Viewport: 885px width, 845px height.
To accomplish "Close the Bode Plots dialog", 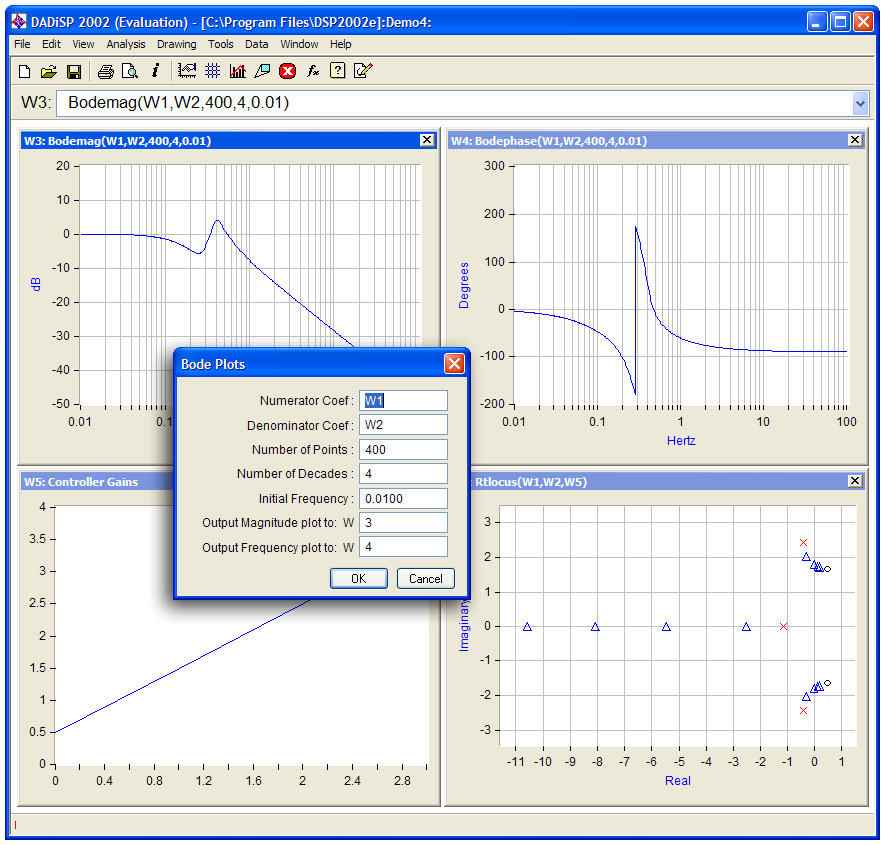I will 454,364.
